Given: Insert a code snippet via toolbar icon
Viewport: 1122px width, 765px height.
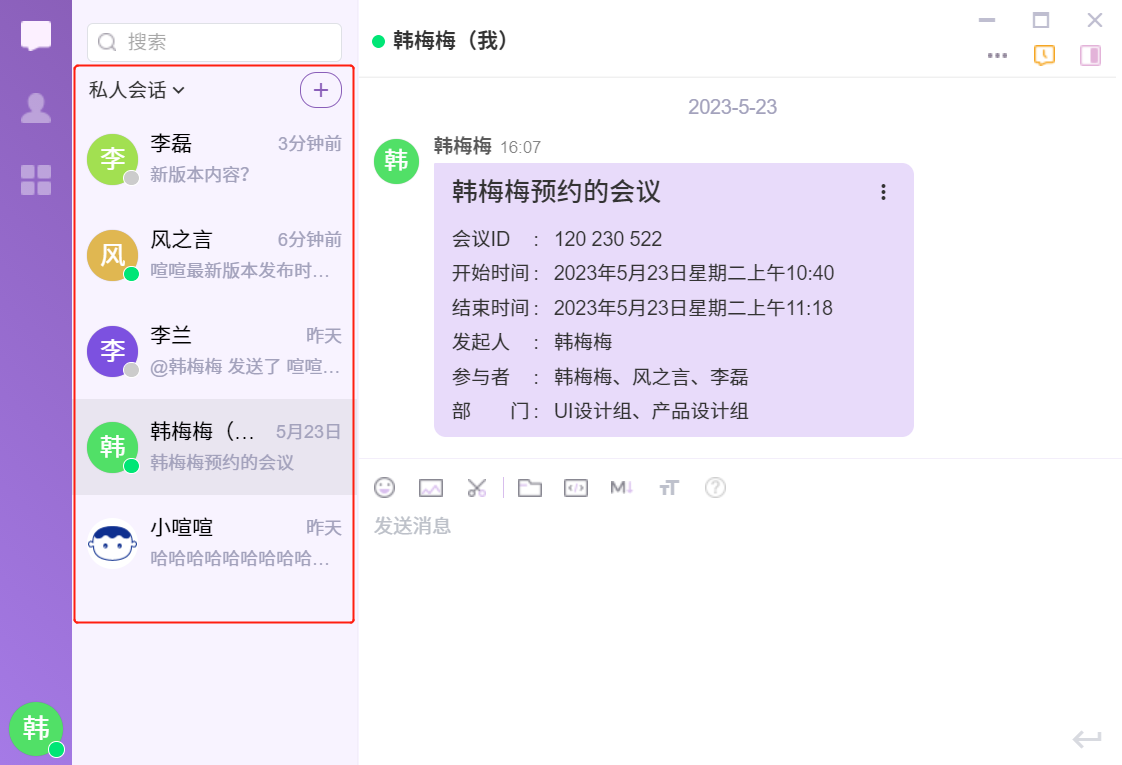Looking at the screenshot, I should pyautogui.click(x=575, y=488).
